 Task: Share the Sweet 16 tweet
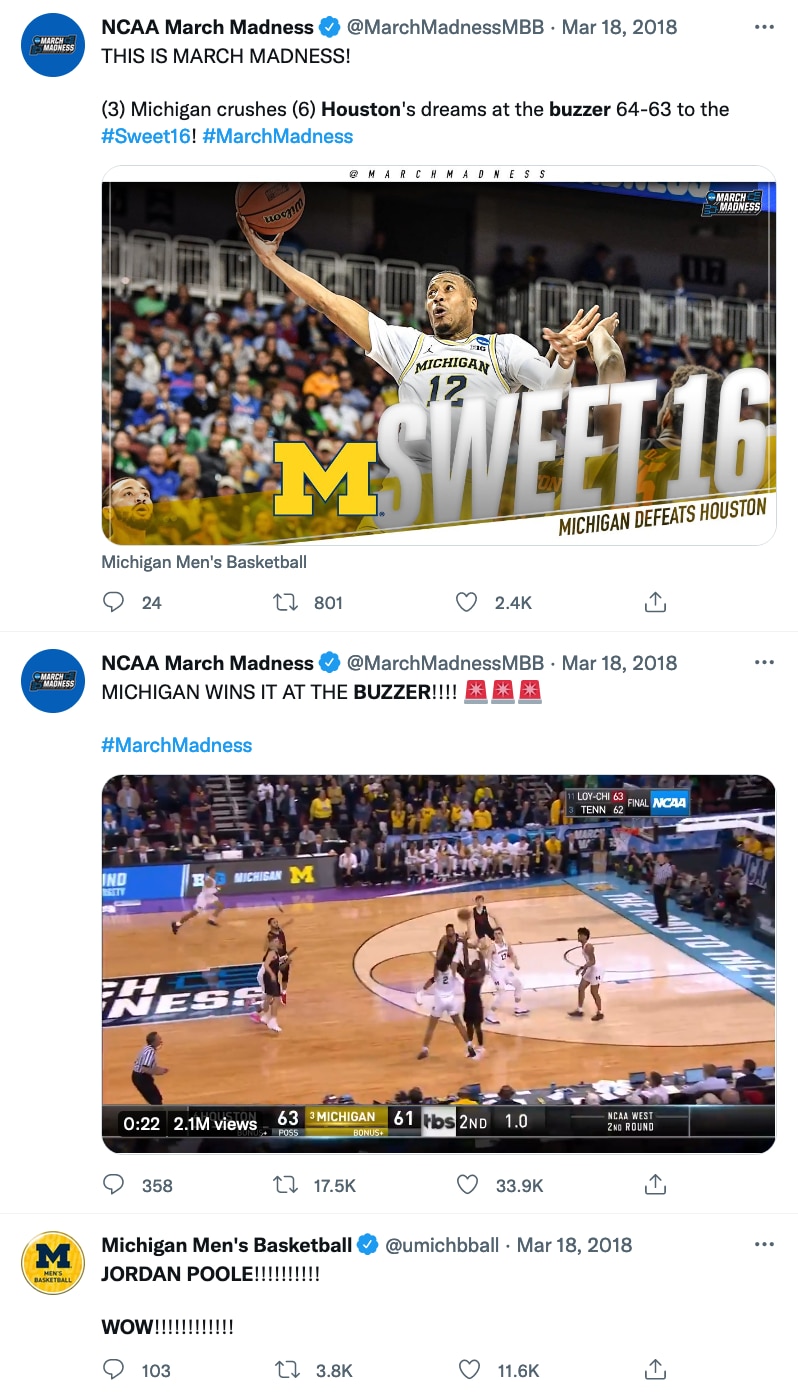click(x=655, y=602)
